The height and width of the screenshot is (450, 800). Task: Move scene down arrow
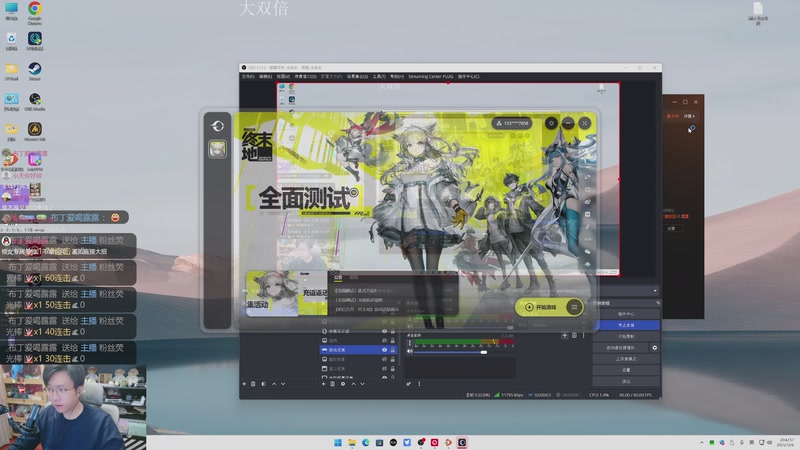tap(283, 384)
